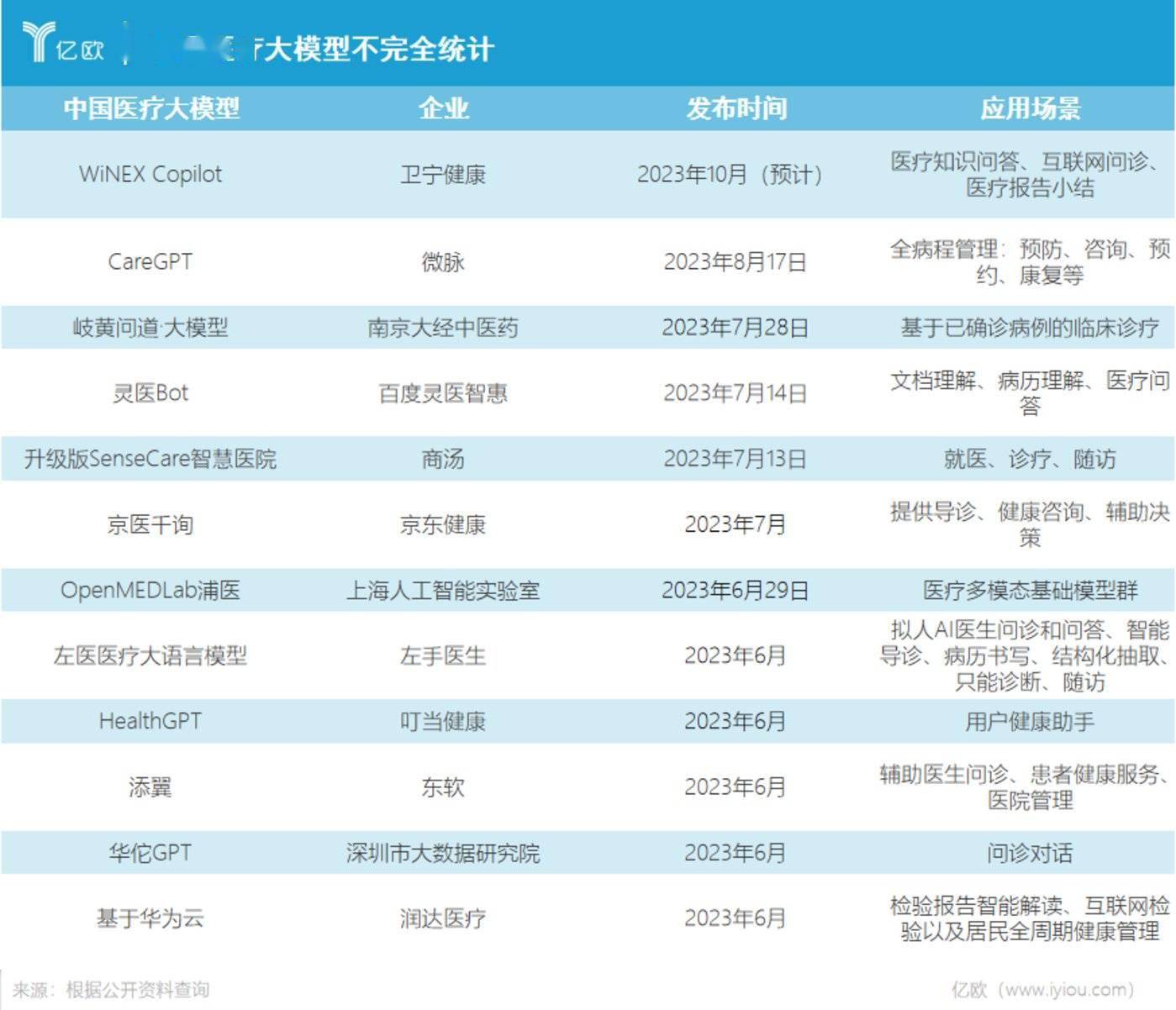The image size is (1176, 1010).
Task: Select the 中国医疗大模型 column header
Action: 151,108
